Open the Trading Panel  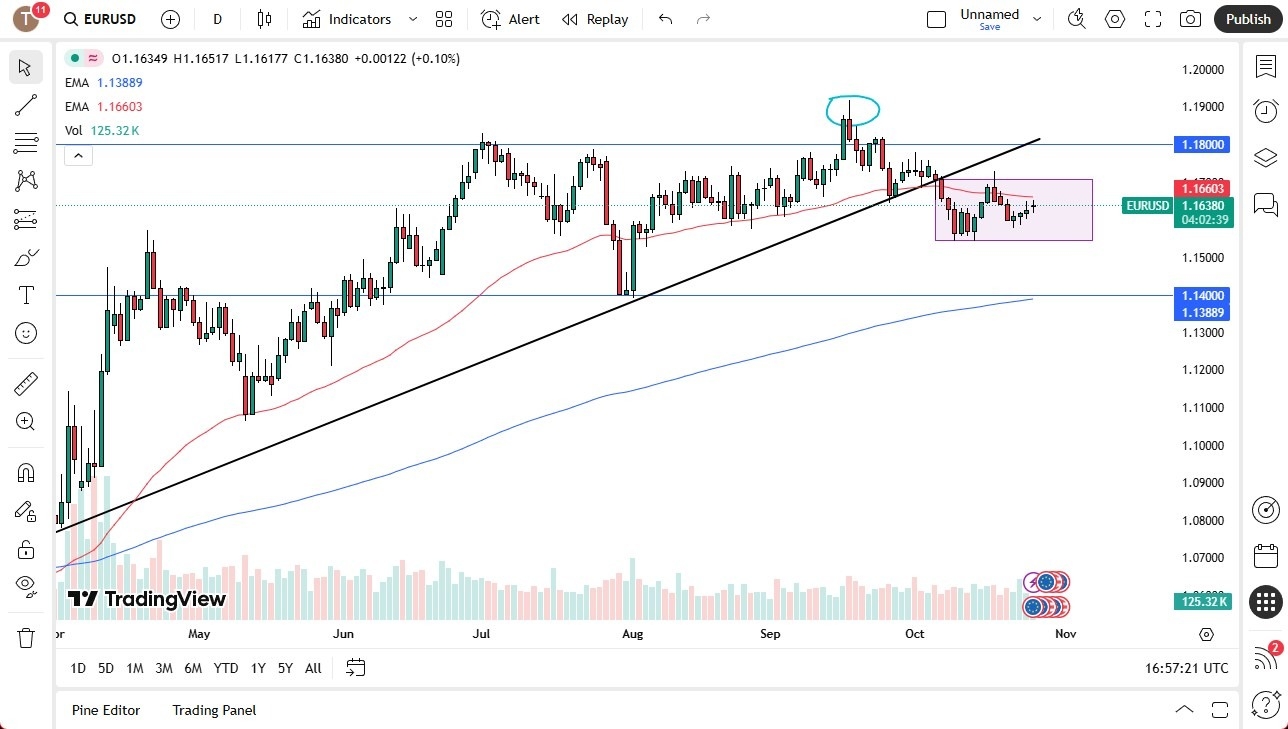tap(213, 710)
